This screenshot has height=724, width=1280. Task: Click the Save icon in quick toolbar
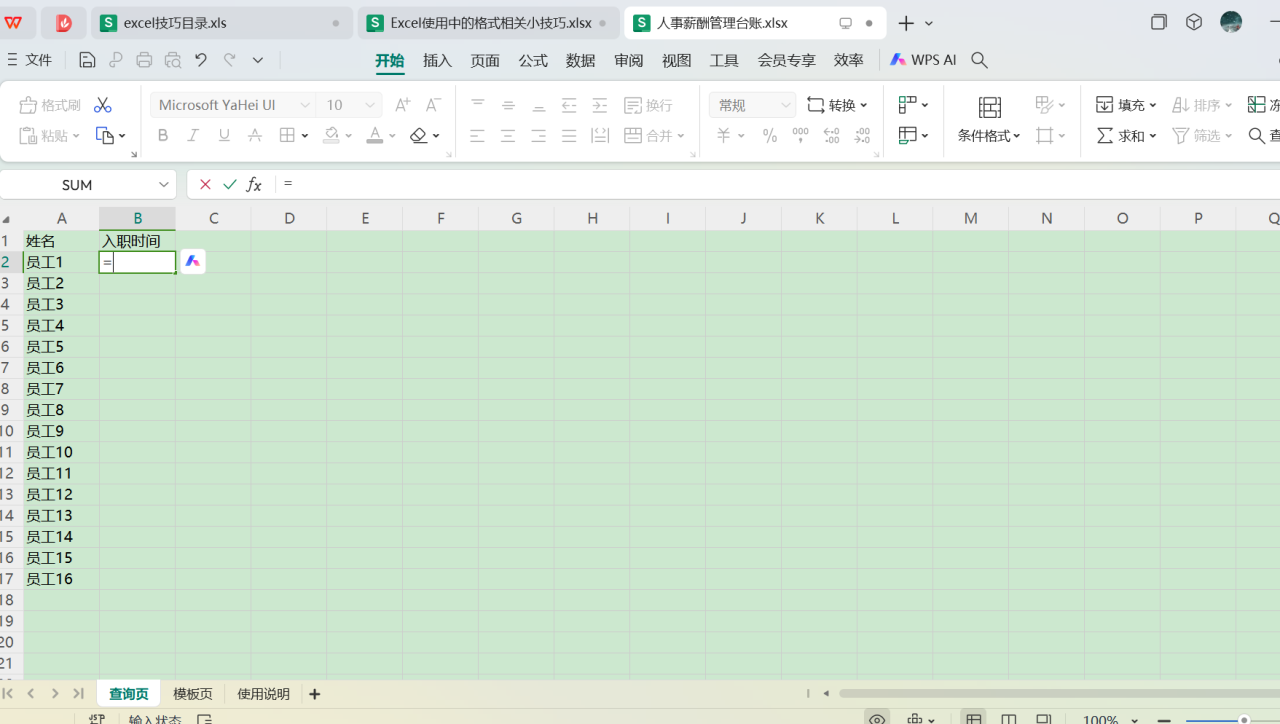click(87, 60)
